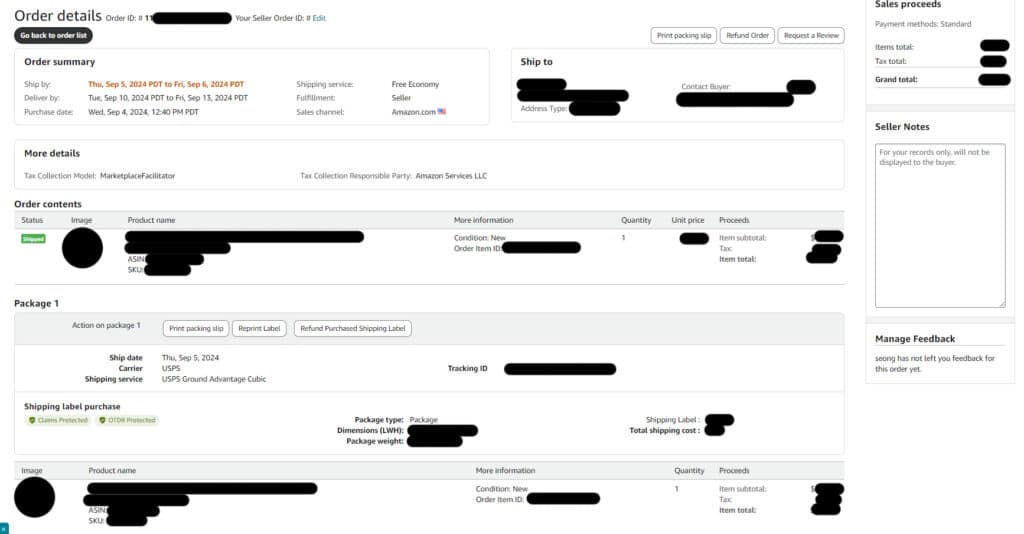
Task: Open the redacted Tracking ID link
Action: [560, 369]
